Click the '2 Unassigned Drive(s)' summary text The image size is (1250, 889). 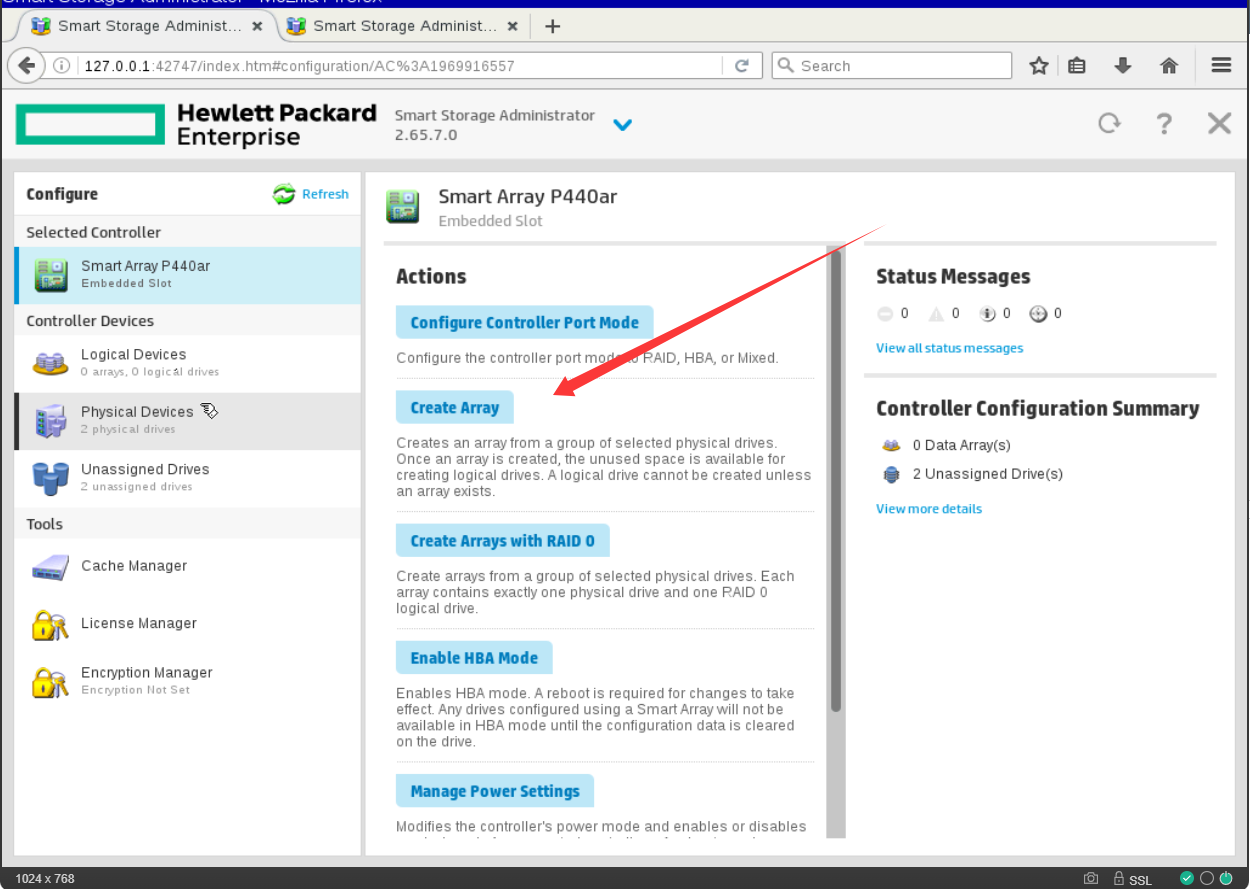pos(988,475)
